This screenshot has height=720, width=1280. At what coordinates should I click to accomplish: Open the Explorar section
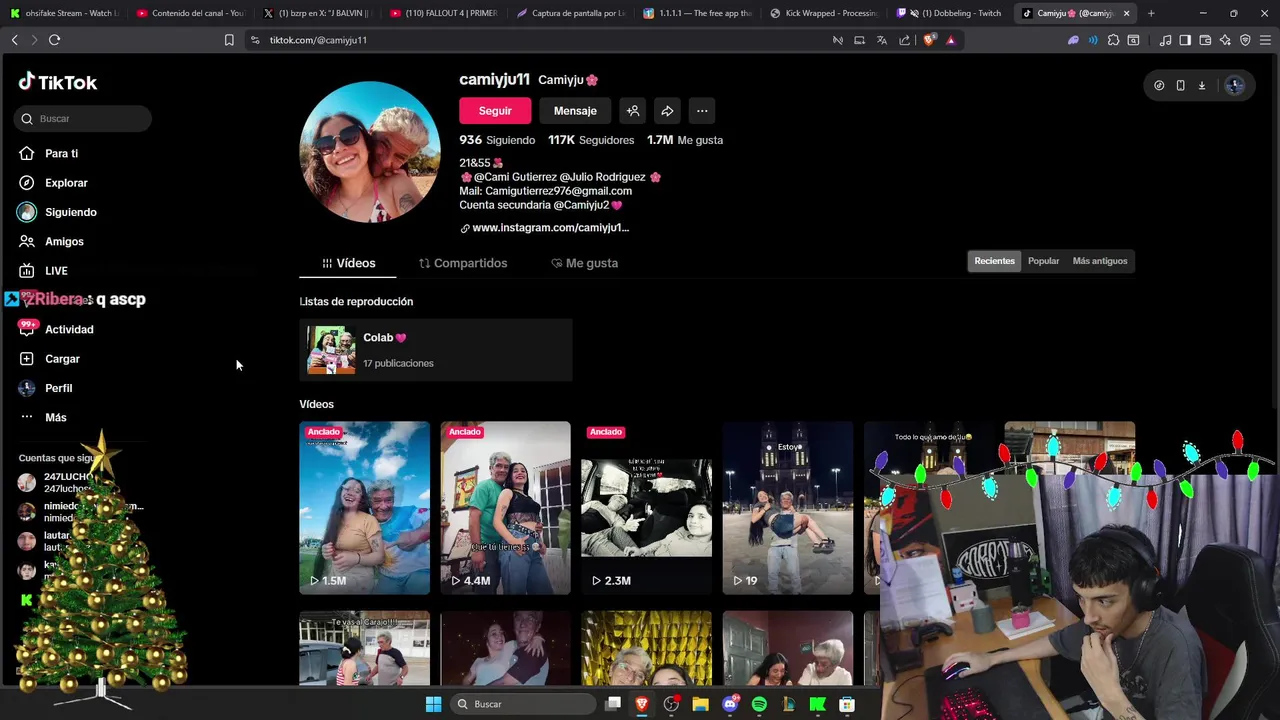click(x=53, y=183)
